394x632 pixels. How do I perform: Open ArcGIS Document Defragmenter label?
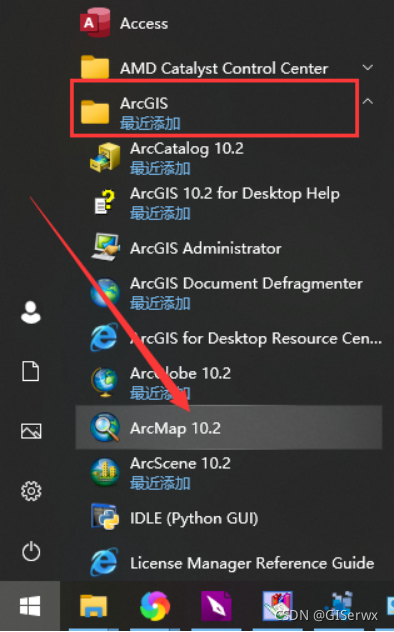pos(246,283)
